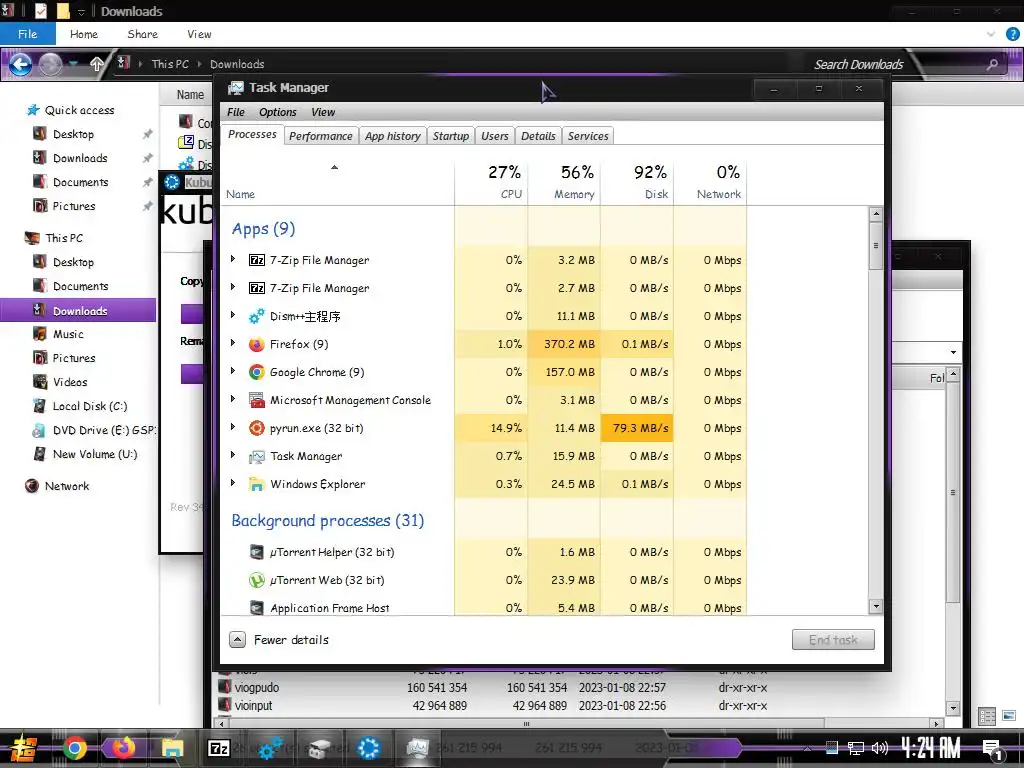Click the µTorrent Helper process icon
This screenshot has width=1024, height=768.
[x=257, y=552]
